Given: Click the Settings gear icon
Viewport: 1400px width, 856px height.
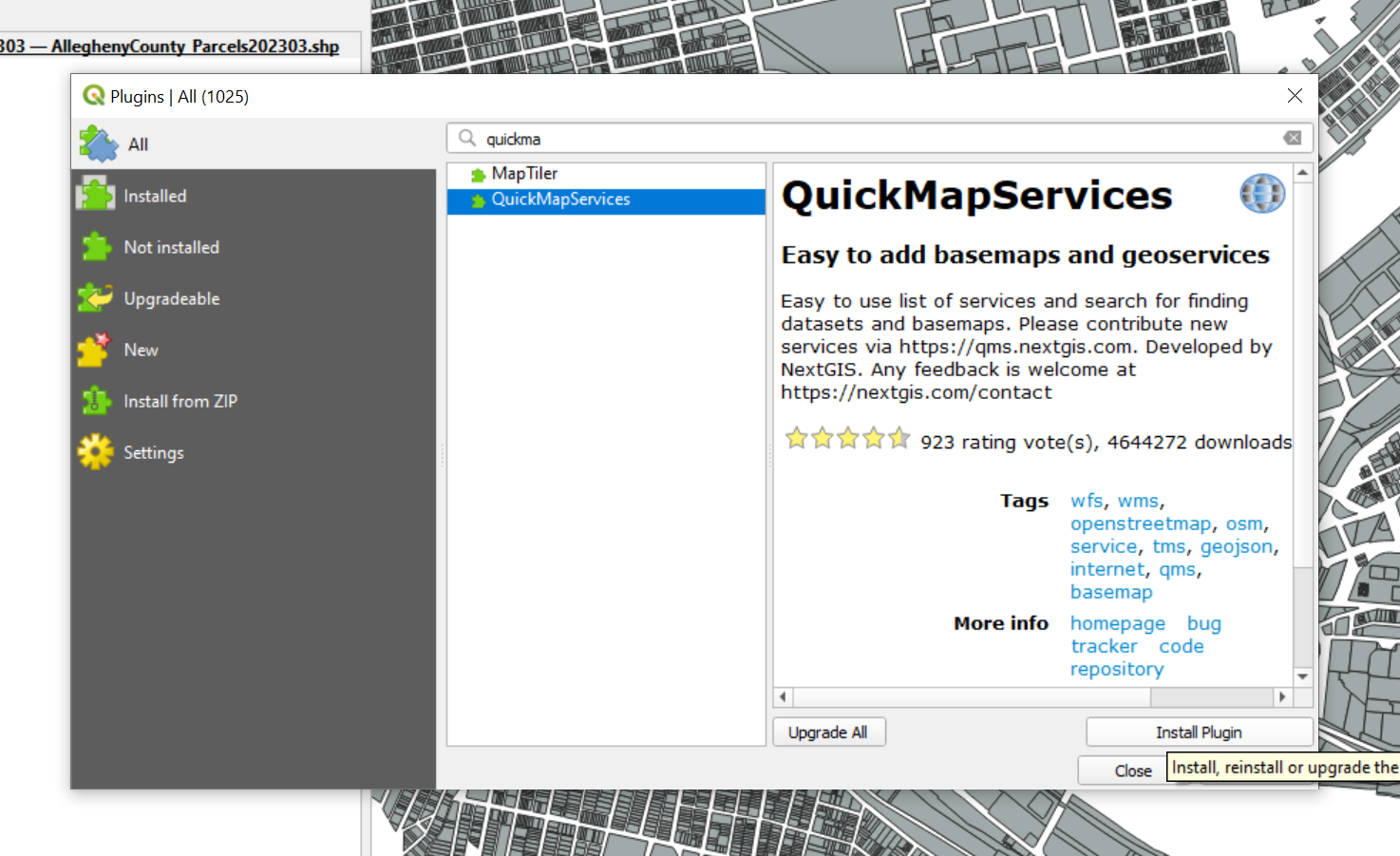Looking at the screenshot, I should coord(95,452).
